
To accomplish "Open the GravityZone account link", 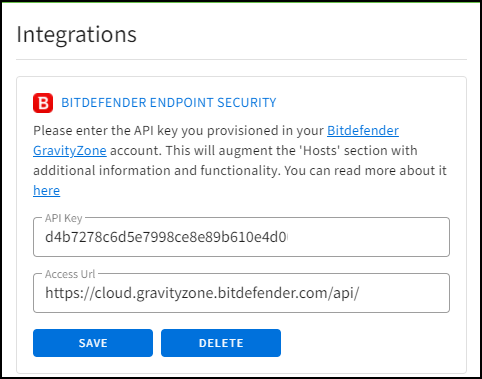I will tap(70, 151).
